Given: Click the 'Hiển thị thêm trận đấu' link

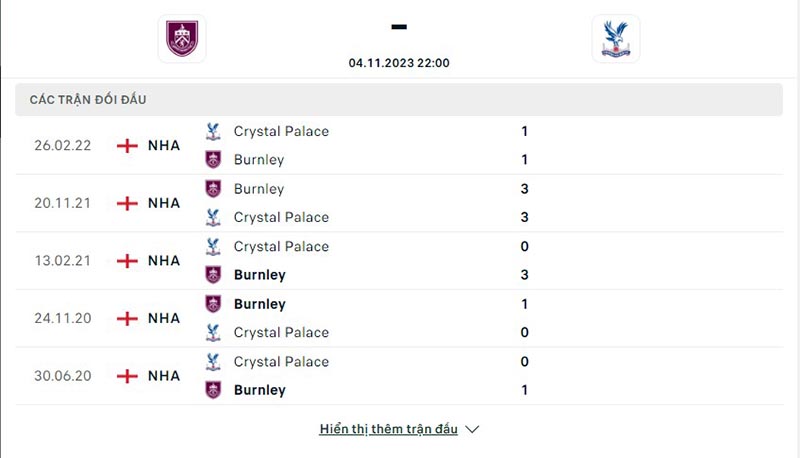Looking at the screenshot, I should tap(388, 429).
